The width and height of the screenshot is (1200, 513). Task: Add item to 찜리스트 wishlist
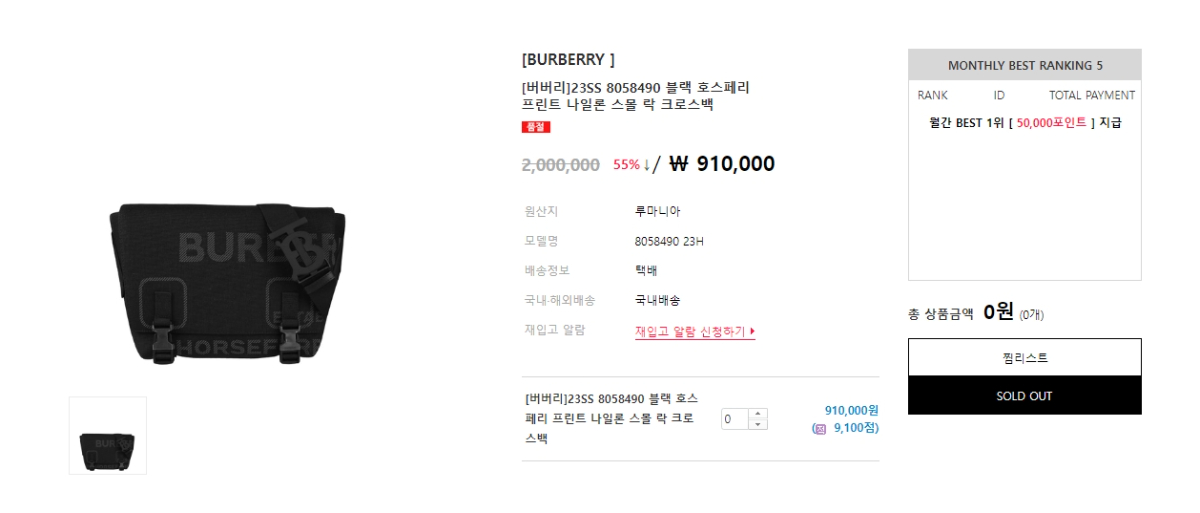coord(1024,357)
